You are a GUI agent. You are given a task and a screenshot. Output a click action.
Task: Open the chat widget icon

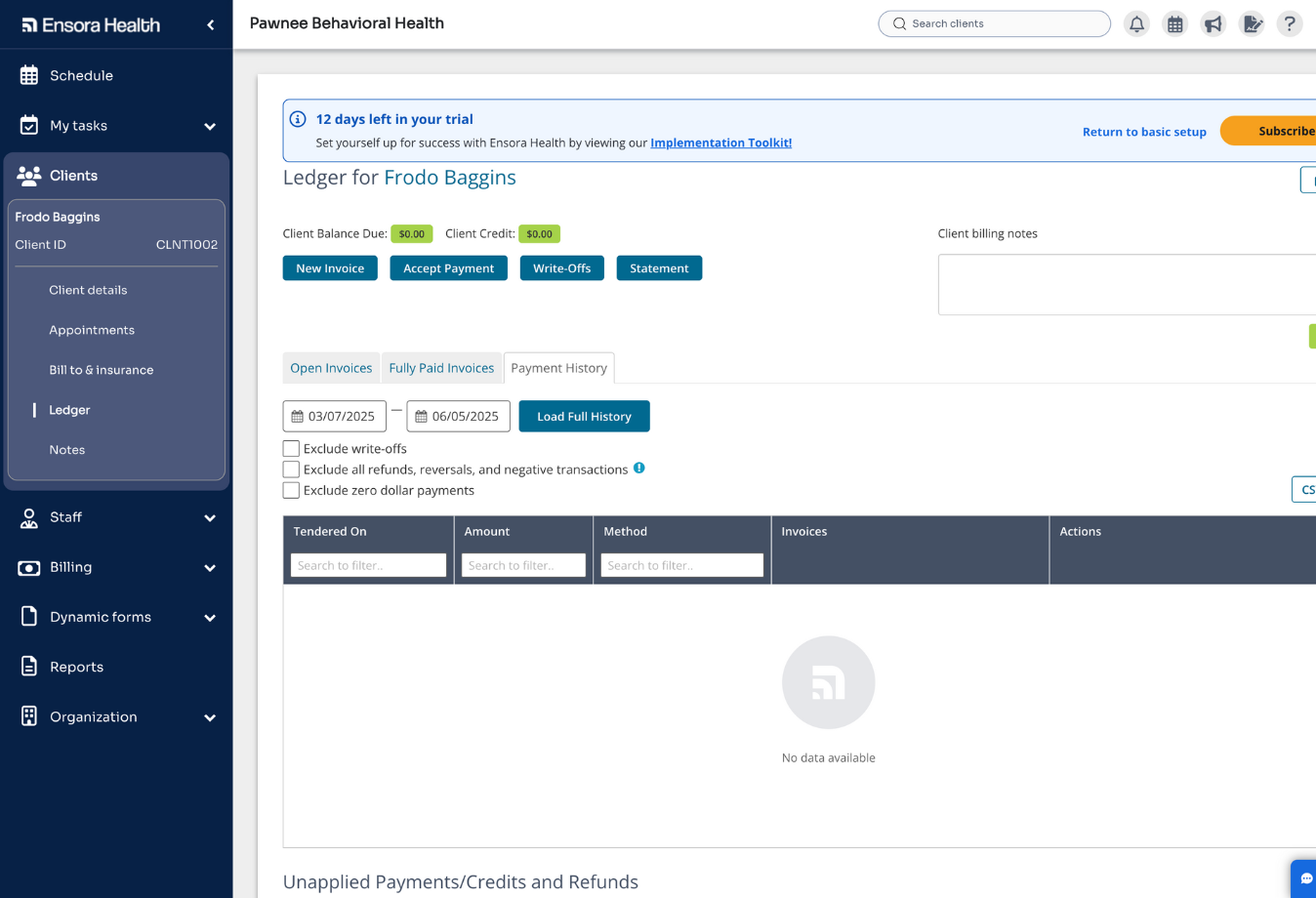click(x=1305, y=878)
